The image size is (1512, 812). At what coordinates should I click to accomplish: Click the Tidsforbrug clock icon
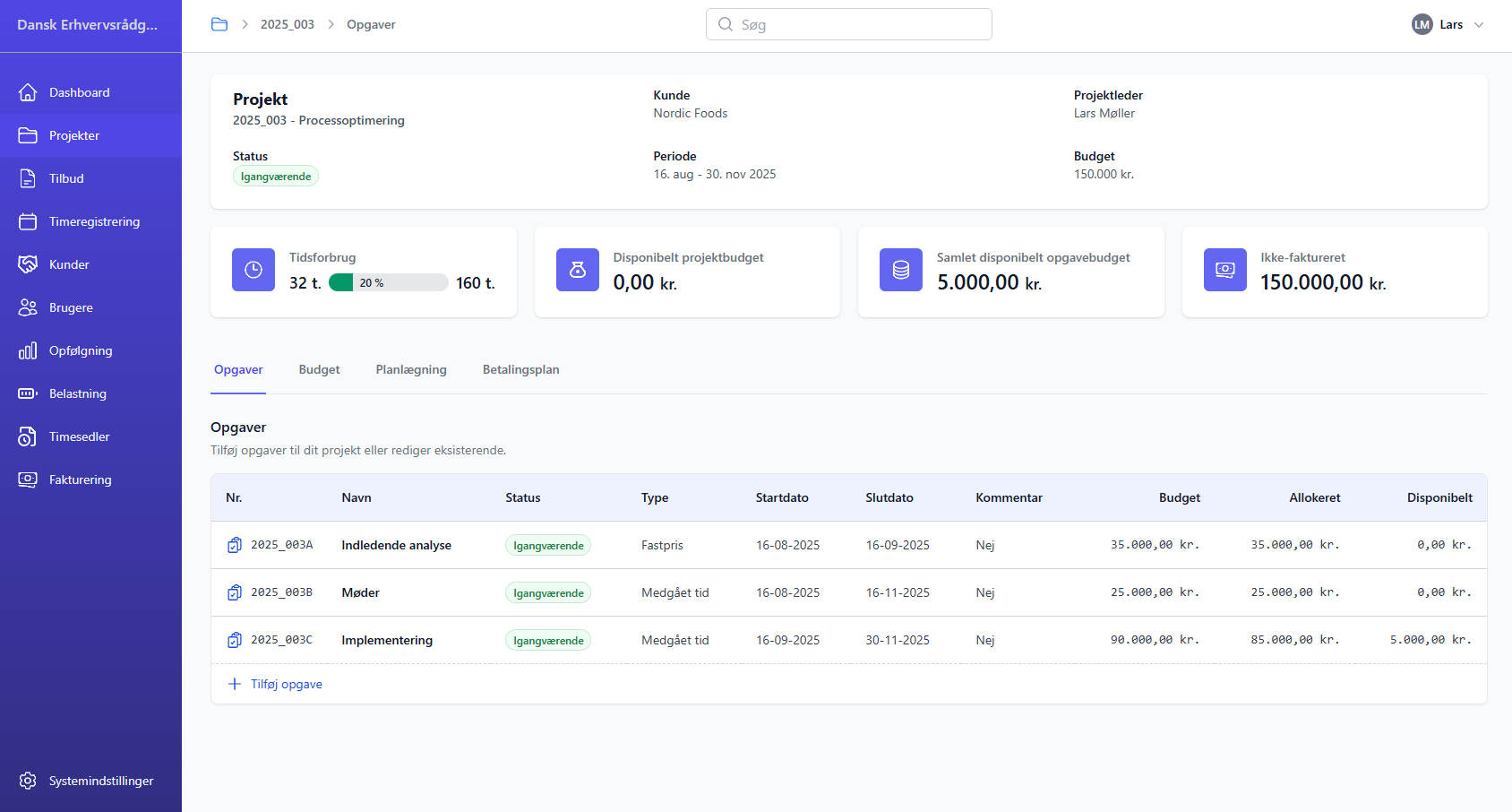pyautogui.click(x=253, y=270)
